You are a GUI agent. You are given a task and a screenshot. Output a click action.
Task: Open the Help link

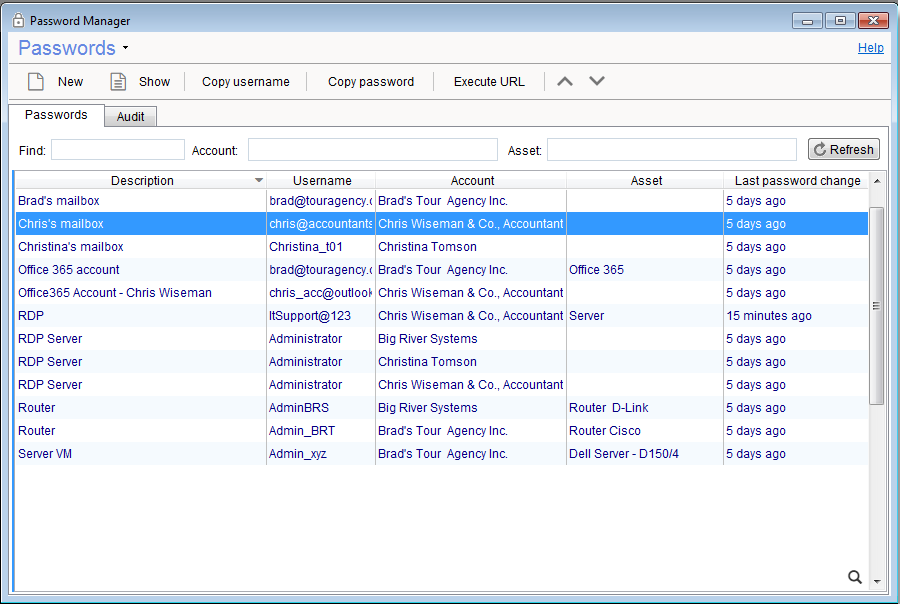coord(870,48)
